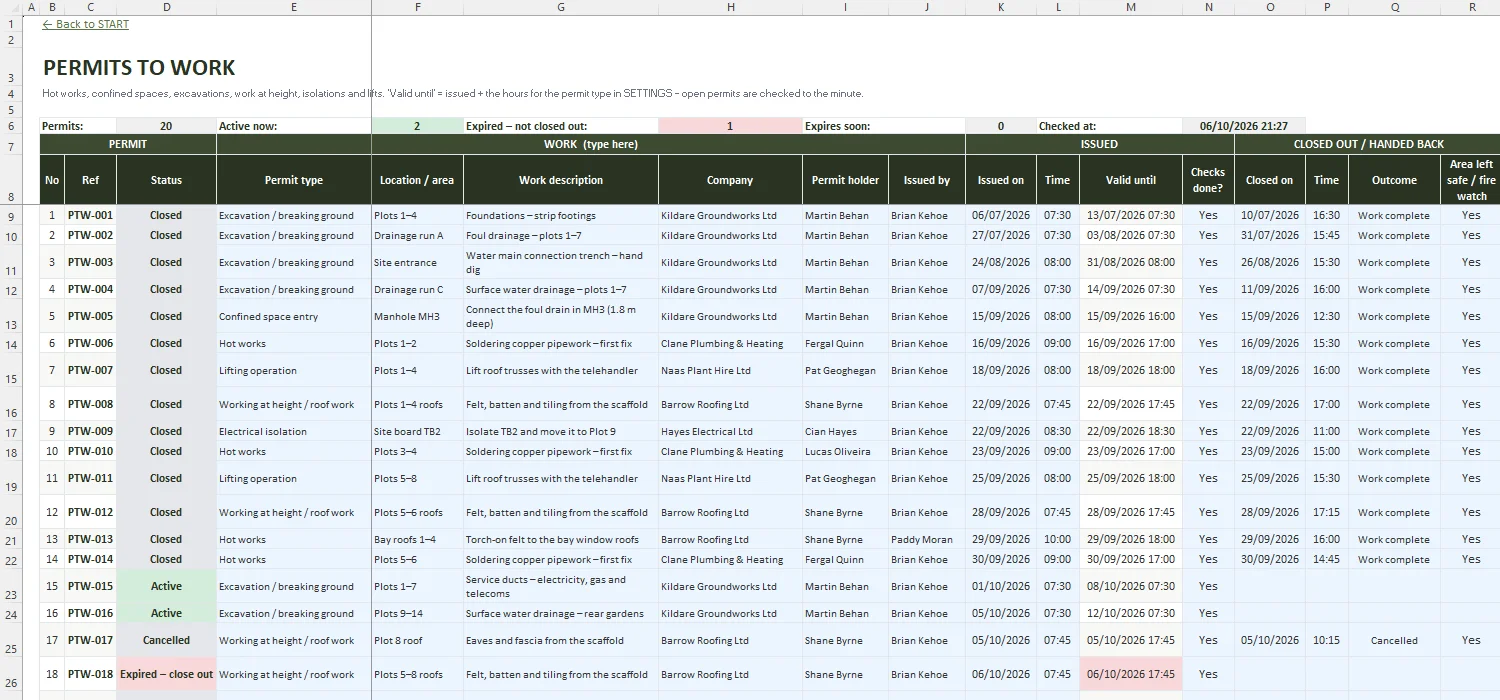Select Issued by Paddy Moran cell
Screen dimensions: 1500x700
pyautogui.click(x=927, y=539)
